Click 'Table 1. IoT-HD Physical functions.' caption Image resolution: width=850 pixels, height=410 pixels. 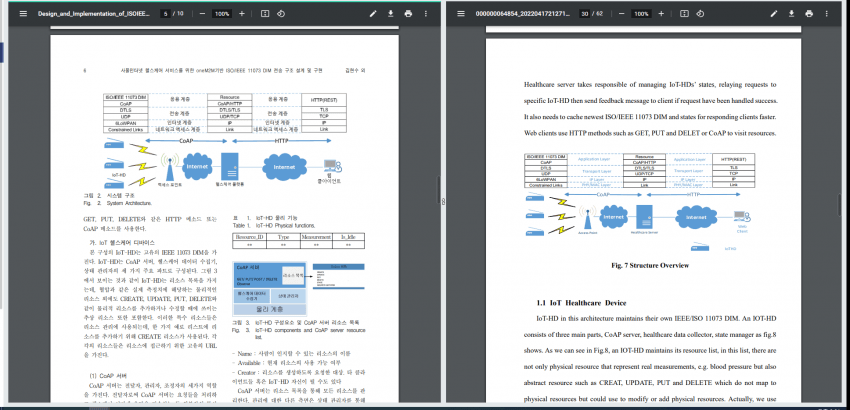pos(274,225)
